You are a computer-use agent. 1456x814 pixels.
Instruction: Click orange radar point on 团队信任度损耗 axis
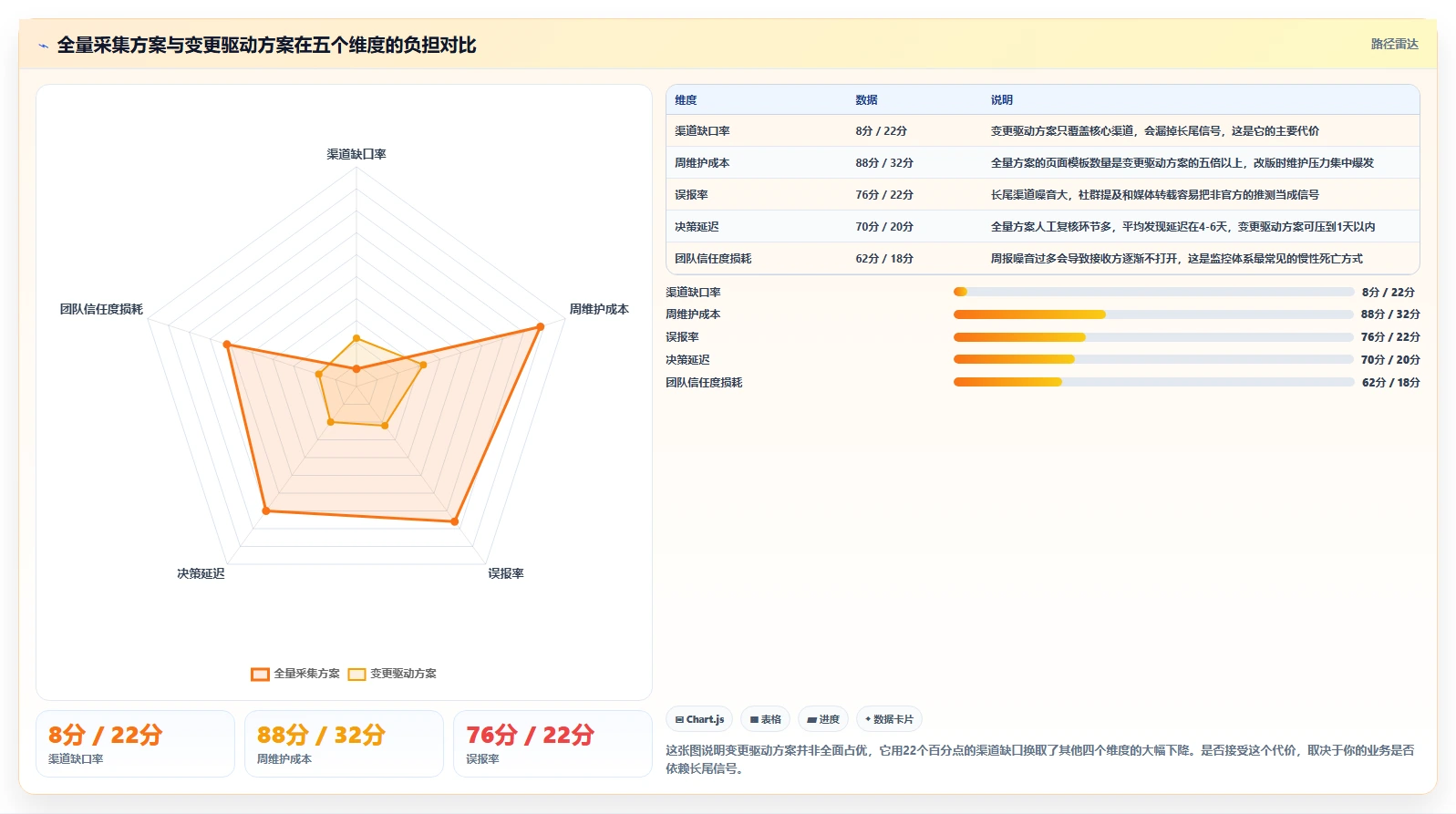(x=227, y=345)
